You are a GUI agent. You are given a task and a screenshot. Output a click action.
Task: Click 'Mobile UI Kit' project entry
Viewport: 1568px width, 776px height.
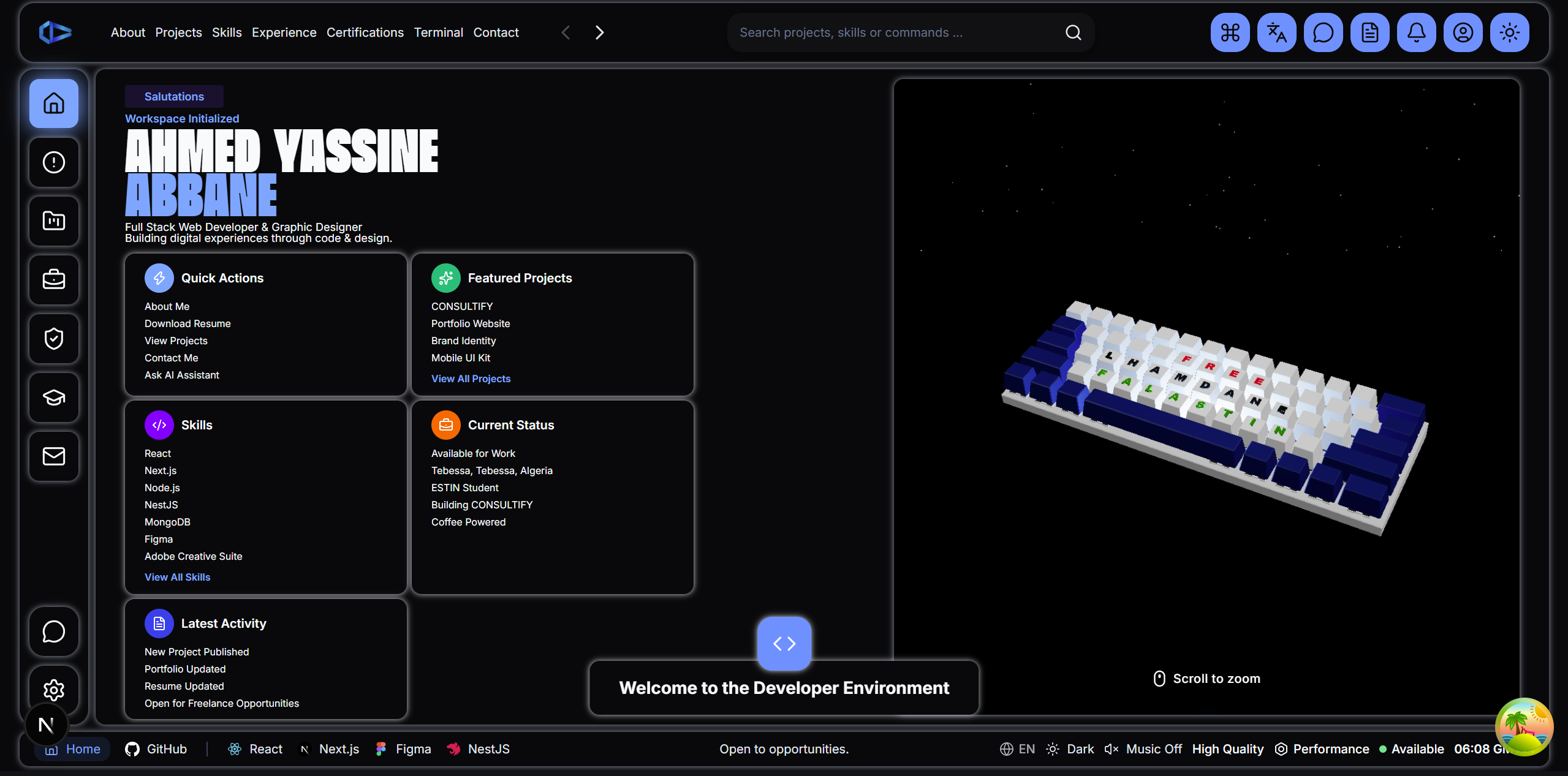pyautogui.click(x=461, y=358)
